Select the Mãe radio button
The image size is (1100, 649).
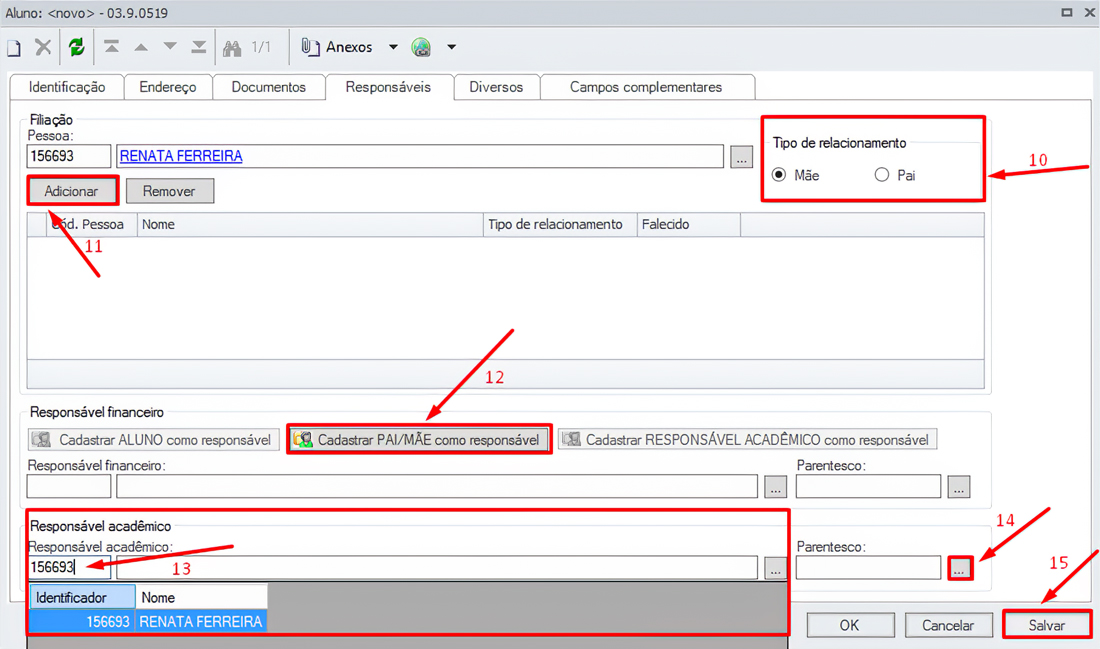pos(779,175)
